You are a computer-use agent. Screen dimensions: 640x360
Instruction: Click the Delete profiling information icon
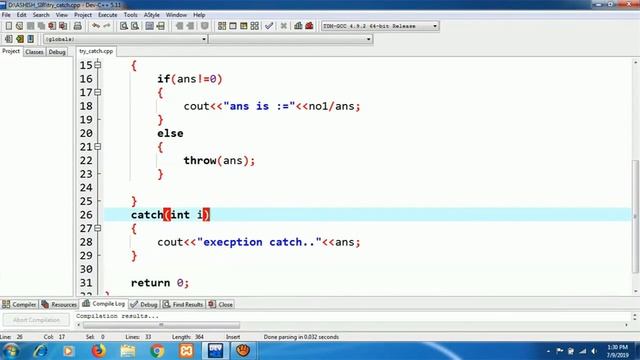click(309, 26)
